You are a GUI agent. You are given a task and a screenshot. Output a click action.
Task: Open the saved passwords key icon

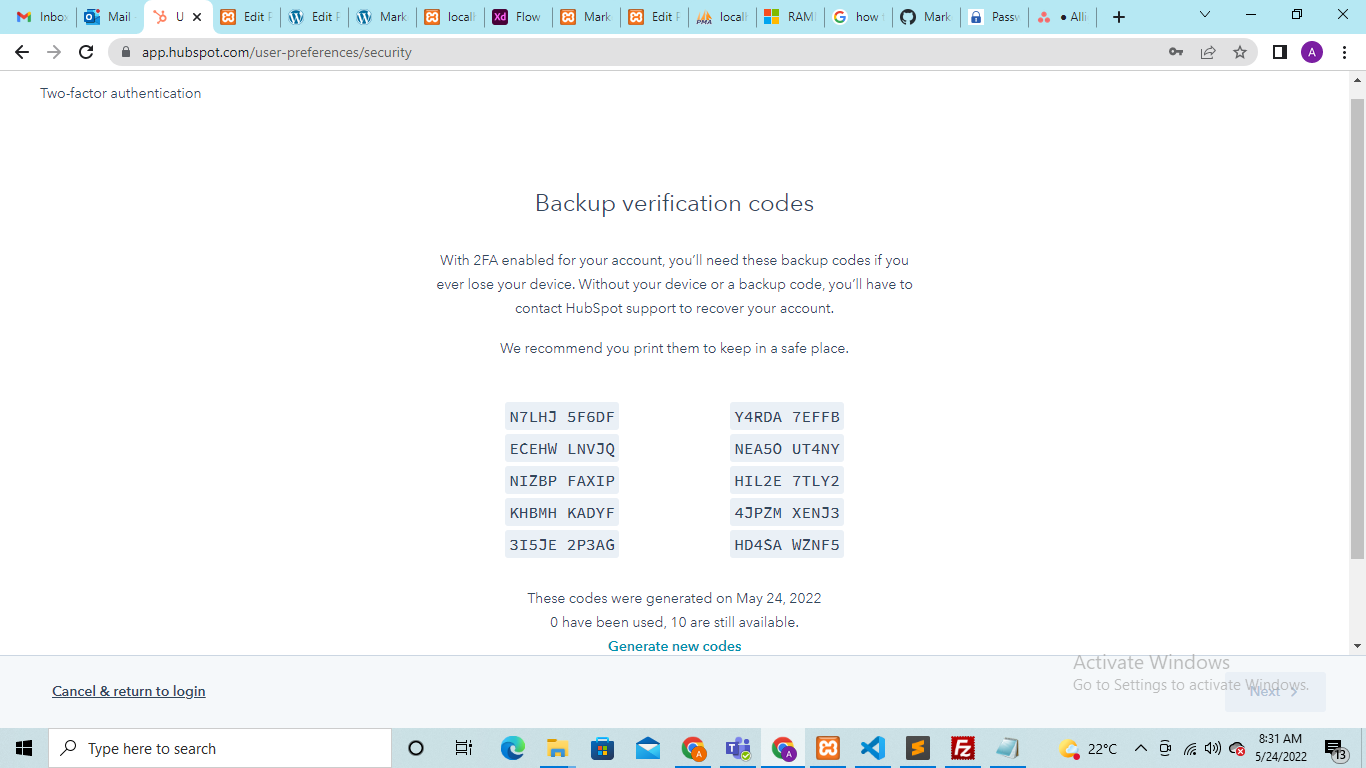1176,52
